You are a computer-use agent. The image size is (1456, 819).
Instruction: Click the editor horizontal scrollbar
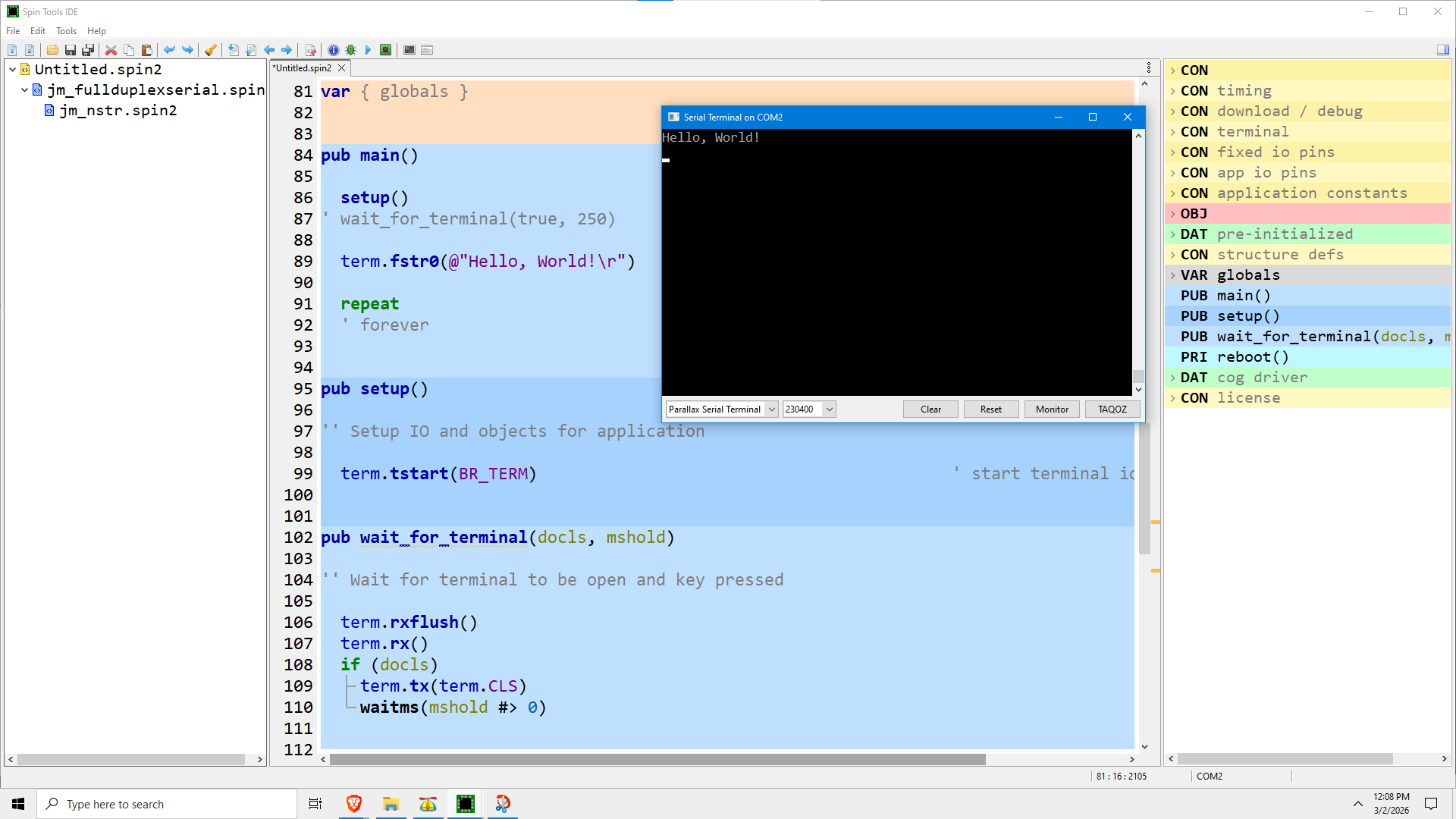pos(657,759)
